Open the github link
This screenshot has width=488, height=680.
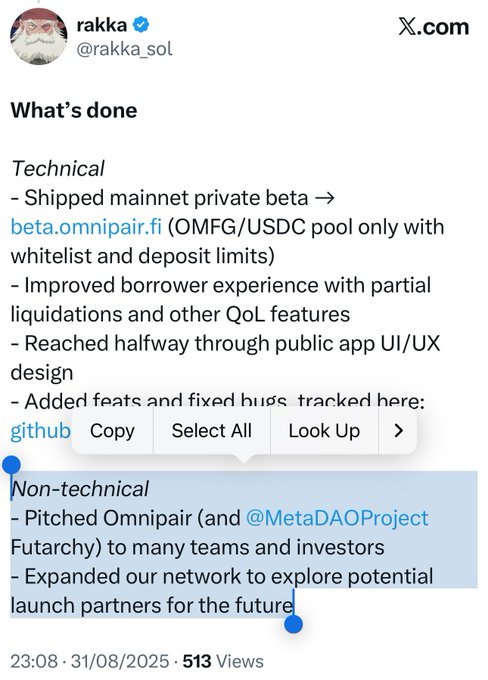pos(40,431)
